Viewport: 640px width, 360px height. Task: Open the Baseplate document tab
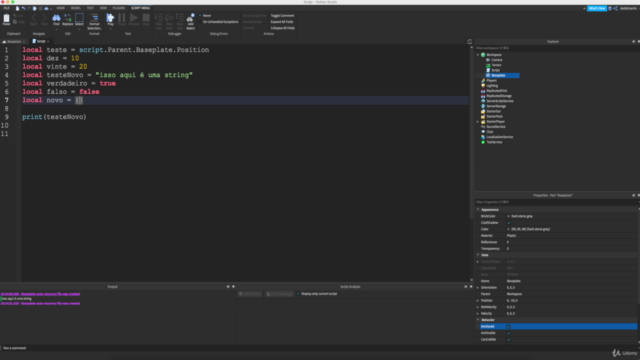click(13, 42)
